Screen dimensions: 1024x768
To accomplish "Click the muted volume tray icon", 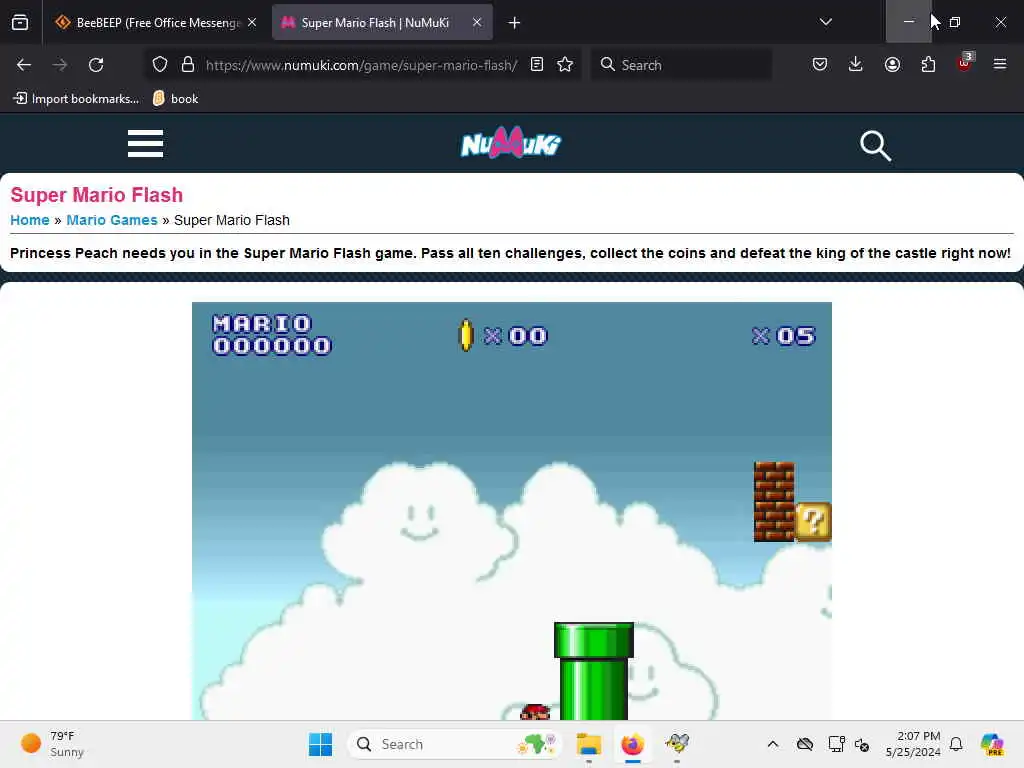I will tap(861, 744).
